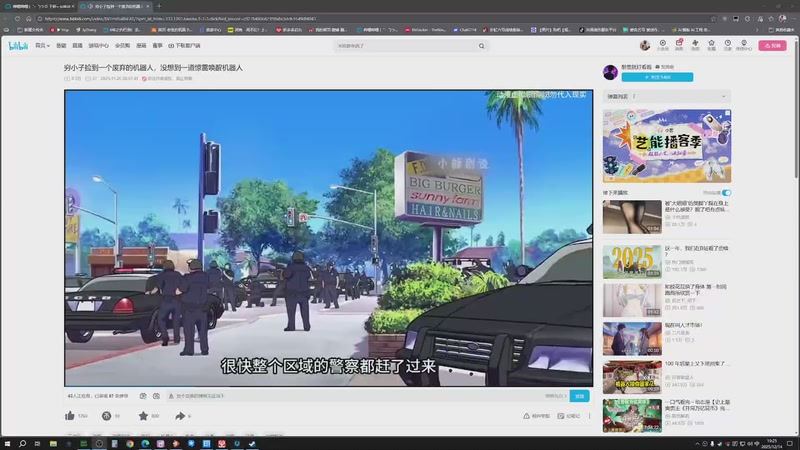Open the browser three-dot settings menu
This screenshot has height=450, width=800.
click(793, 19)
